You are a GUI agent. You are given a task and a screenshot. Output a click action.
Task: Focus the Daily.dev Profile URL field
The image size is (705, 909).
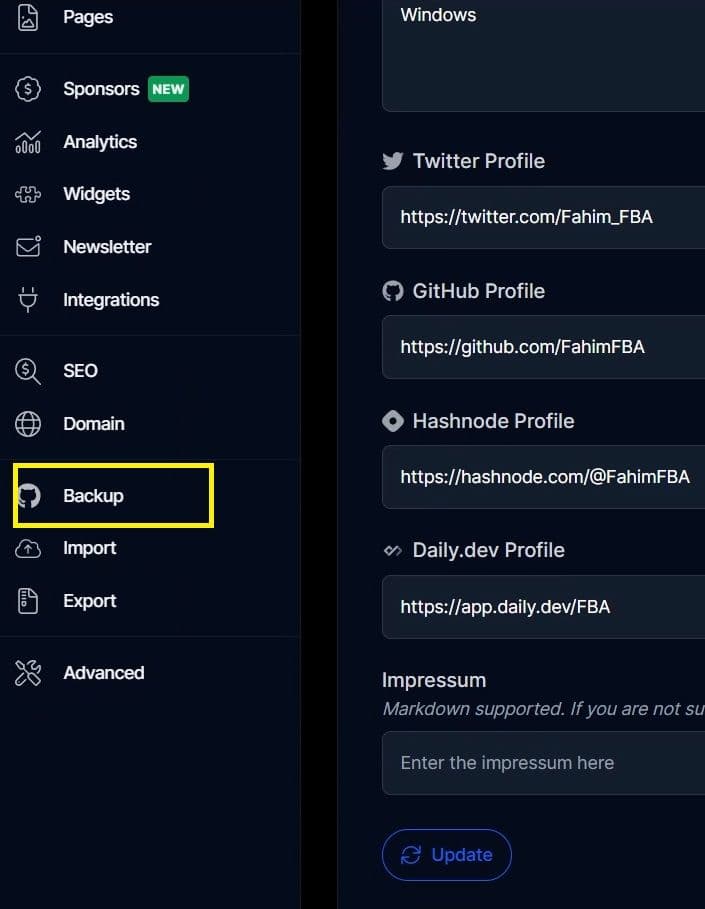click(543, 607)
